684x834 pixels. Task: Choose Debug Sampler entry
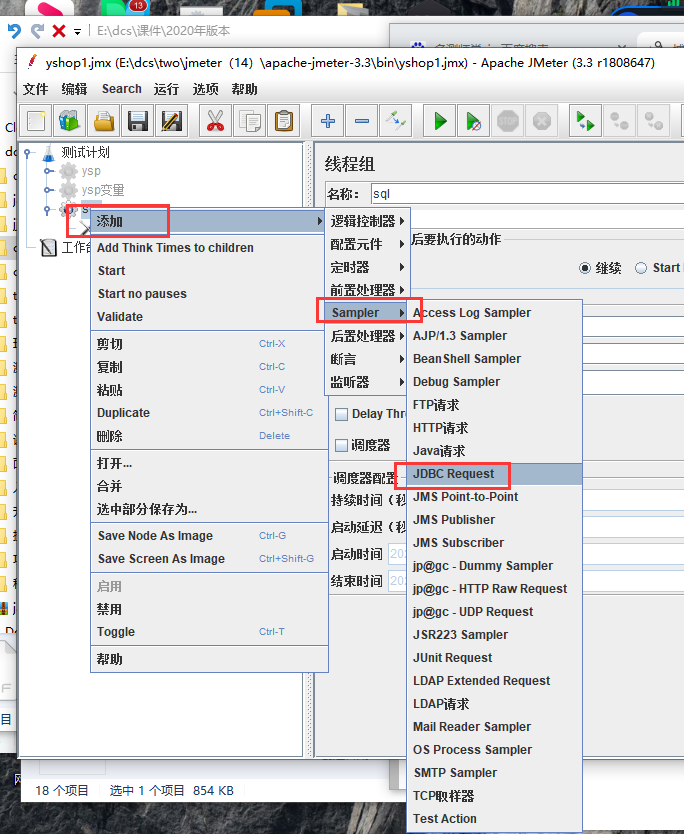click(495, 382)
